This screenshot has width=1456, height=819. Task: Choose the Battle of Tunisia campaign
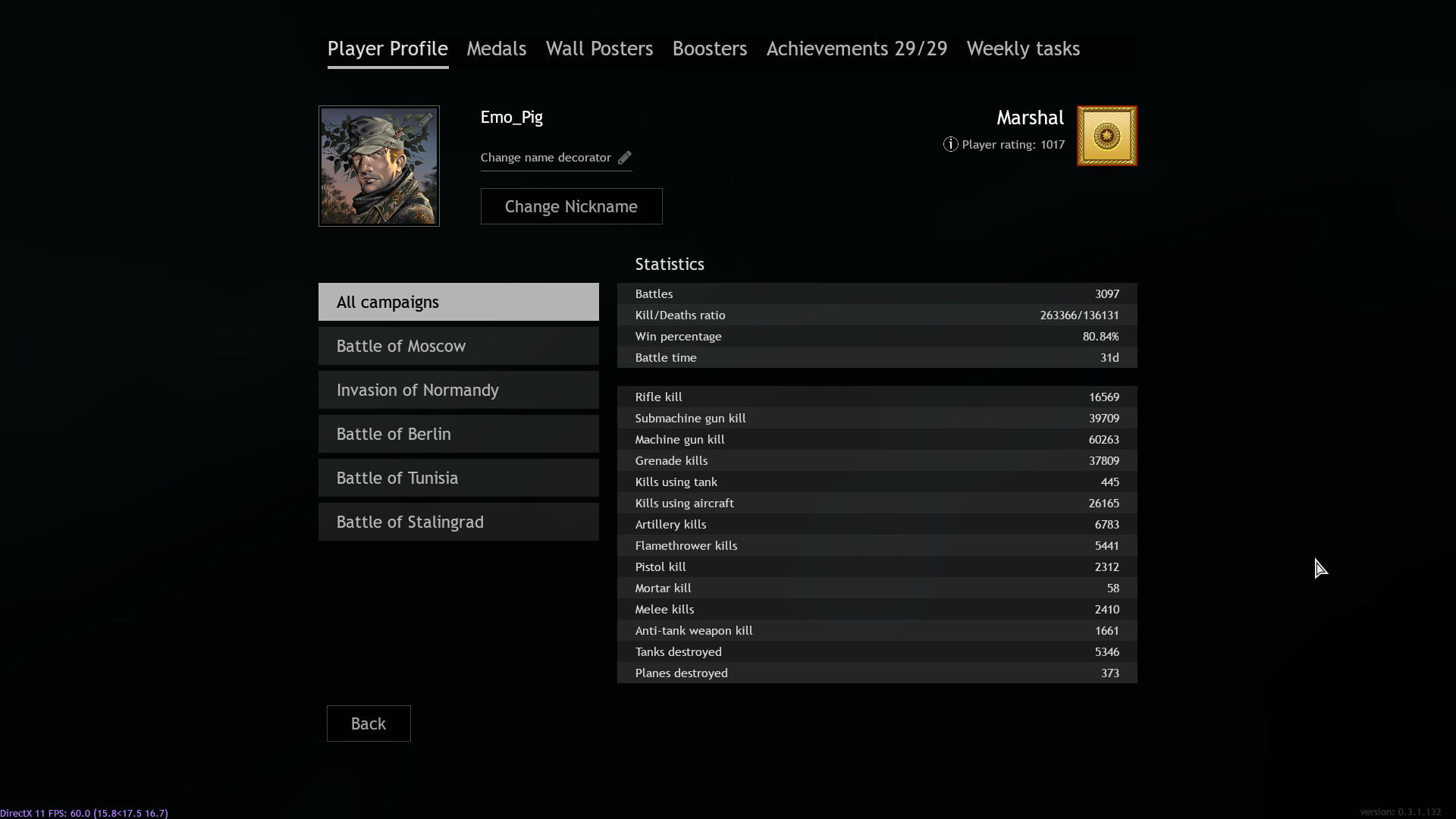[459, 478]
